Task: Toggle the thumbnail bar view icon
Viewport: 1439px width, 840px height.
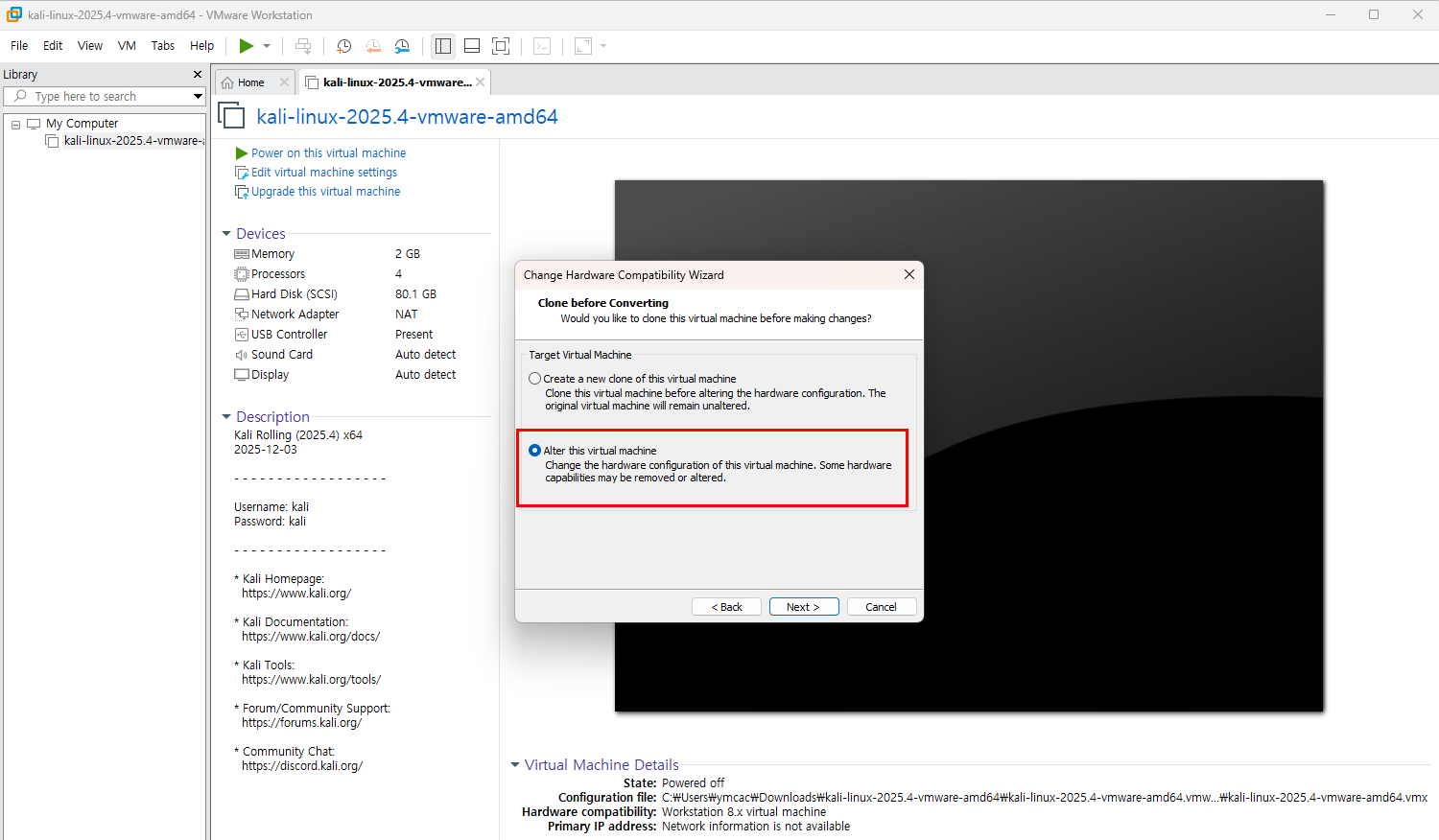Action: point(472,46)
